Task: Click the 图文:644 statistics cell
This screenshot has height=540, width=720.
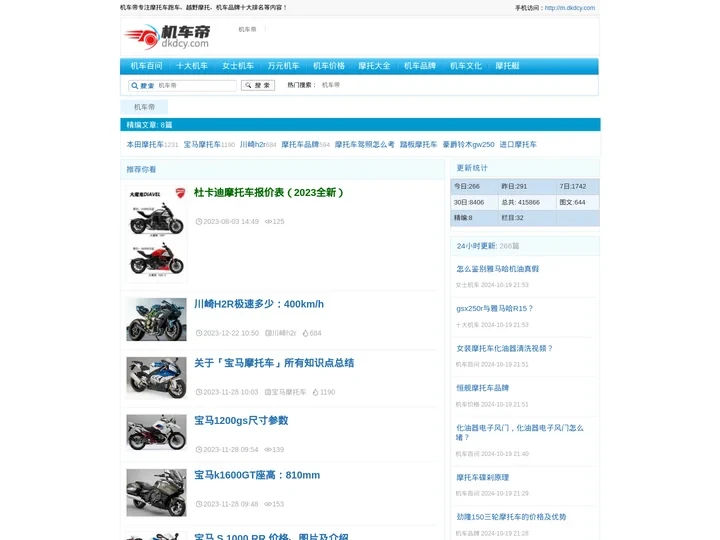Action: (x=578, y=202)
